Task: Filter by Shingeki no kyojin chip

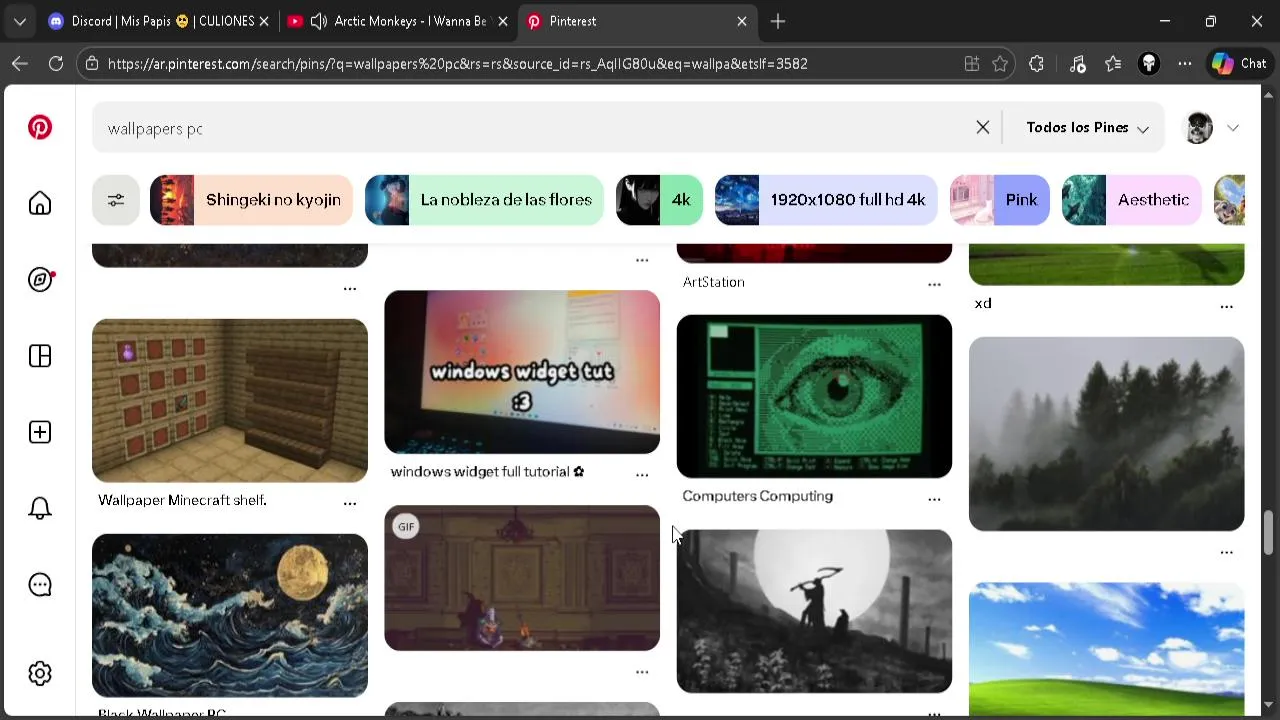Action: tap(251, 200)
